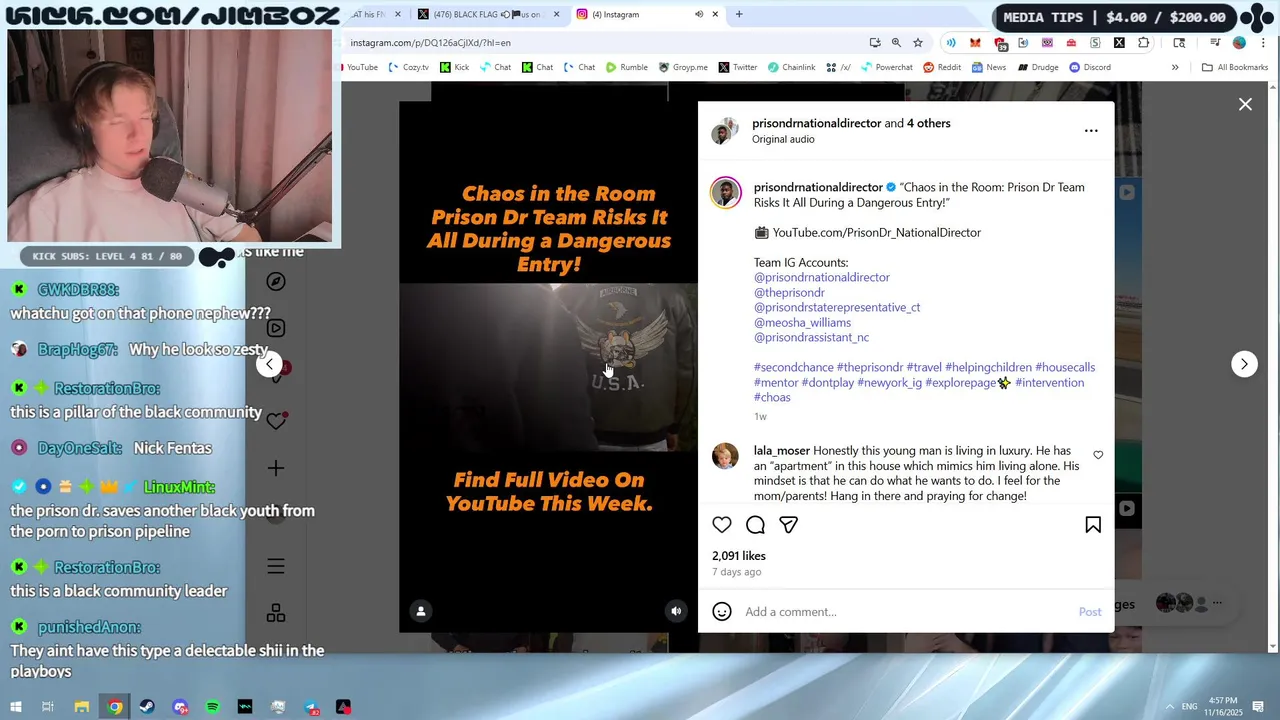
Task: Open a new browser tab with plus
Action: 739,14
